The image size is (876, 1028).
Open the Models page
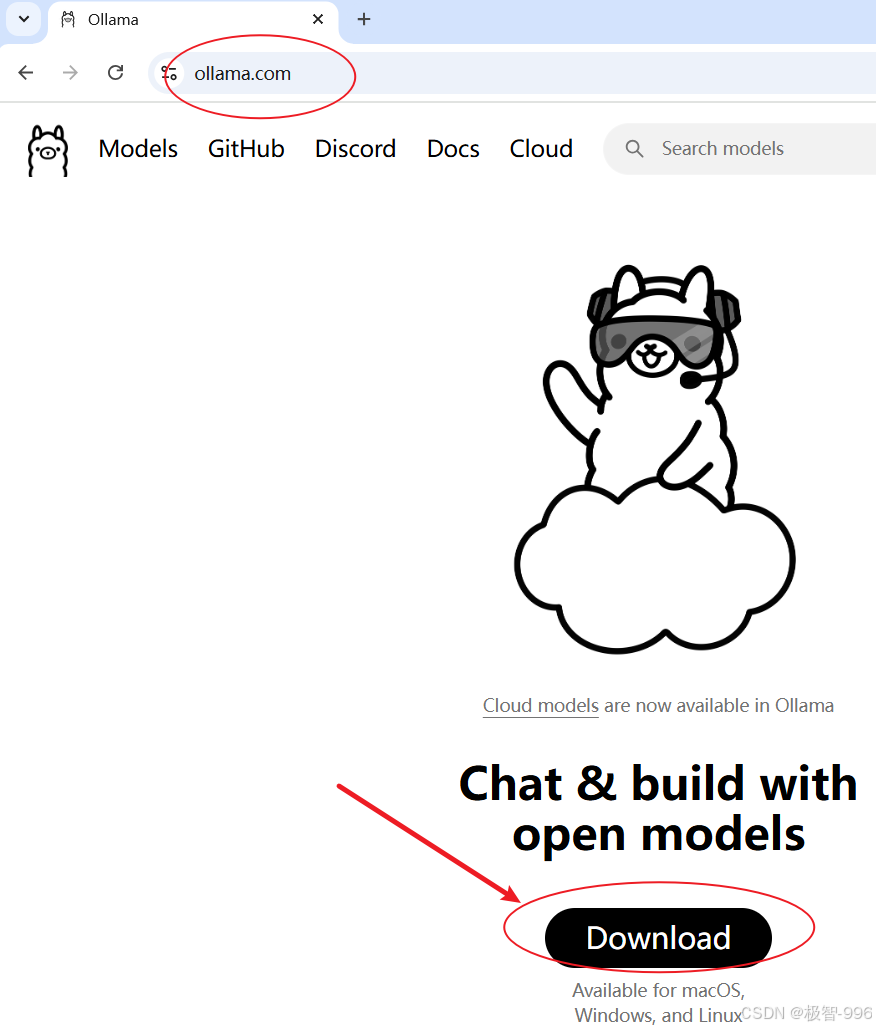138,149
